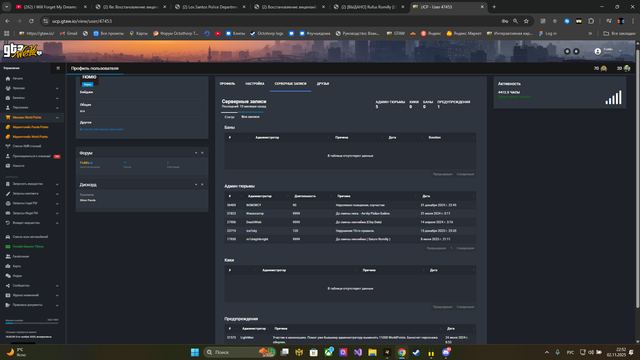The height and width of the screenshot is (360, 640).
Task: Switch to the ДРУЗЬЯ tab
Action: click(323, 84)
